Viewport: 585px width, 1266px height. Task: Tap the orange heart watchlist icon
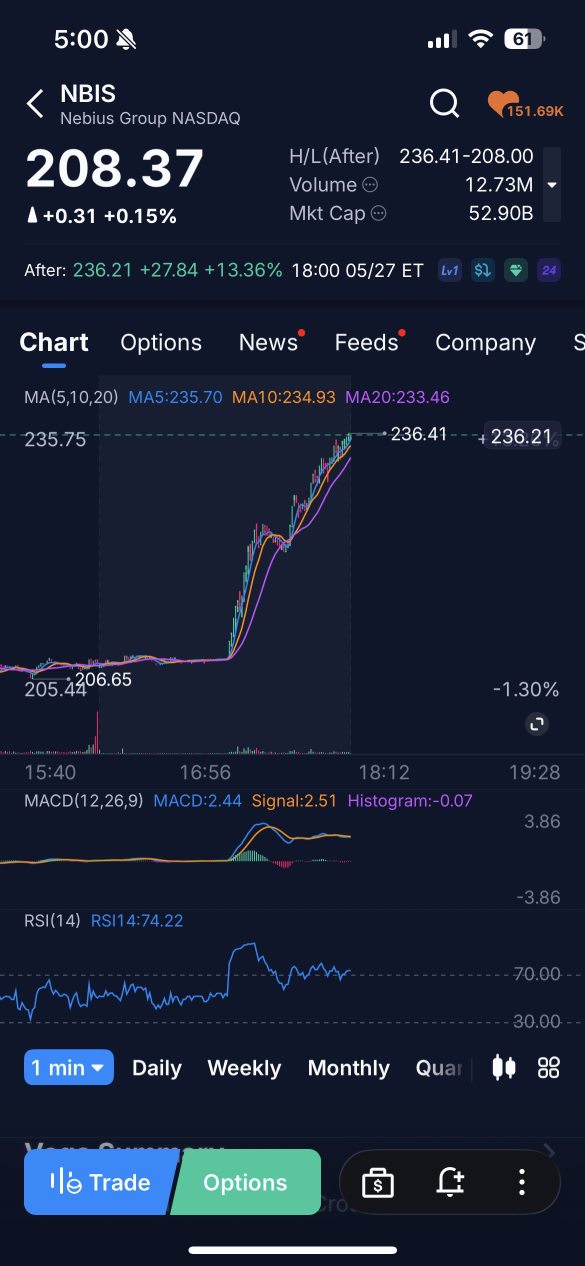pos(499,103)
